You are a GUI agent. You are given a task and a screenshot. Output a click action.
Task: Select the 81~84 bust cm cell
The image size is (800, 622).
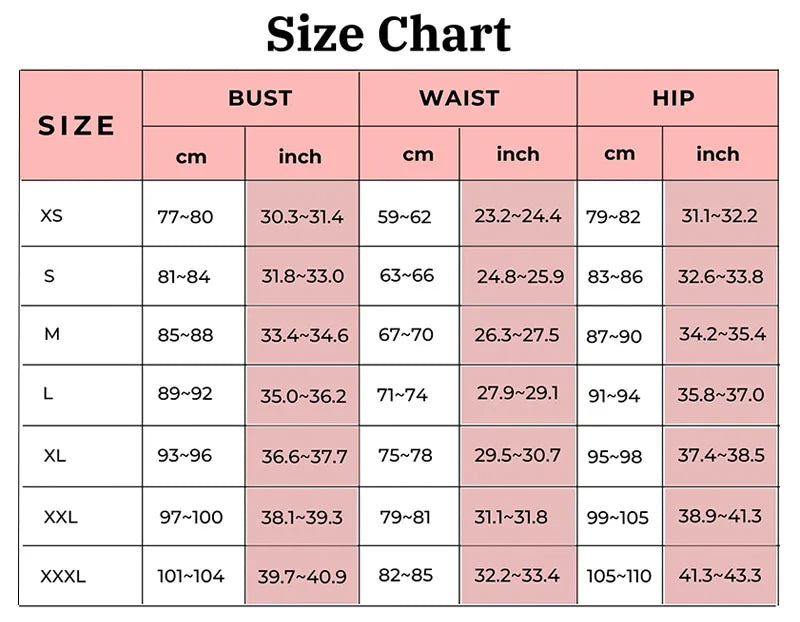coord(184,277)
